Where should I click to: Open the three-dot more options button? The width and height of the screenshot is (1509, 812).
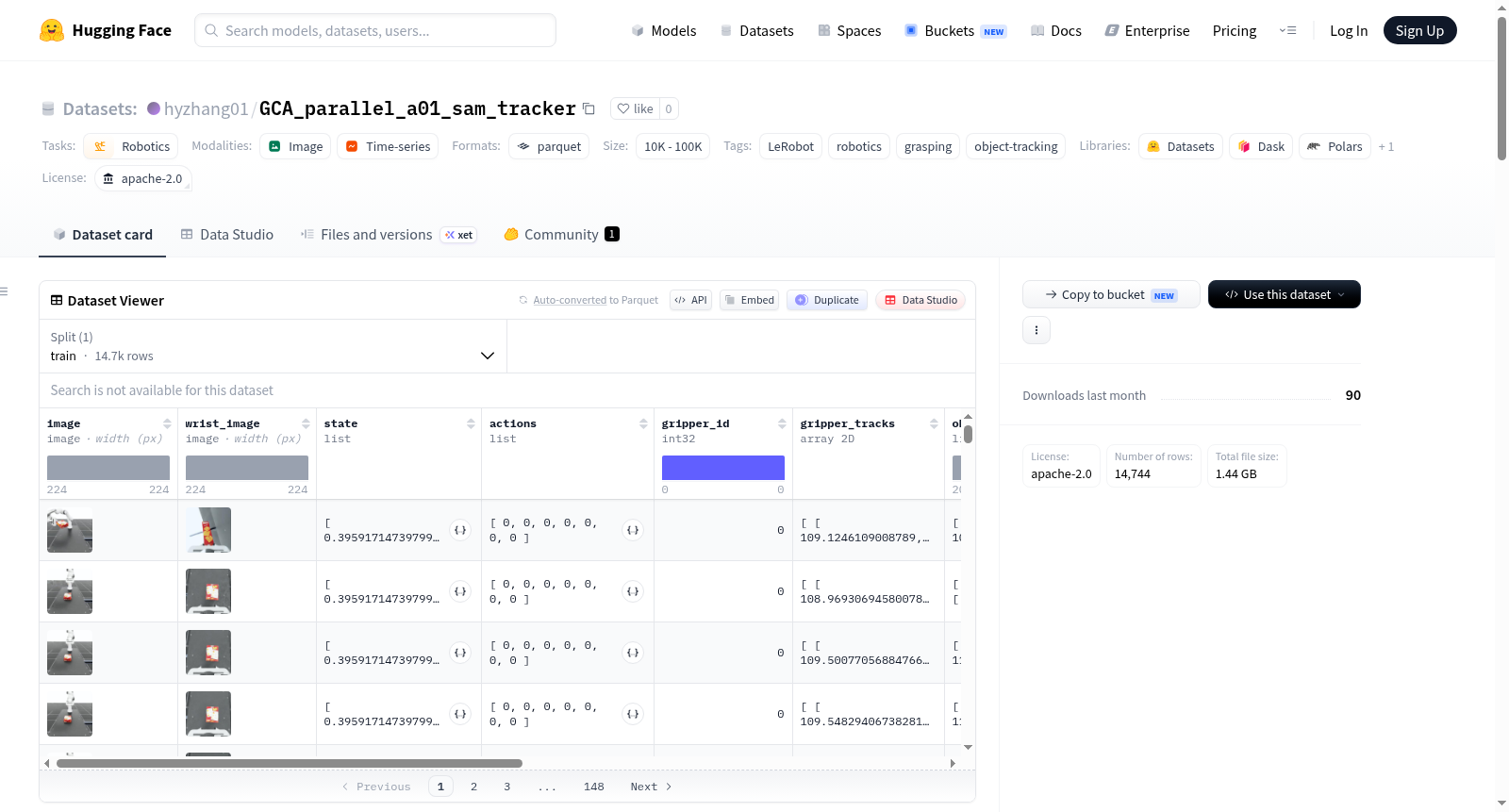[1036, 330]
